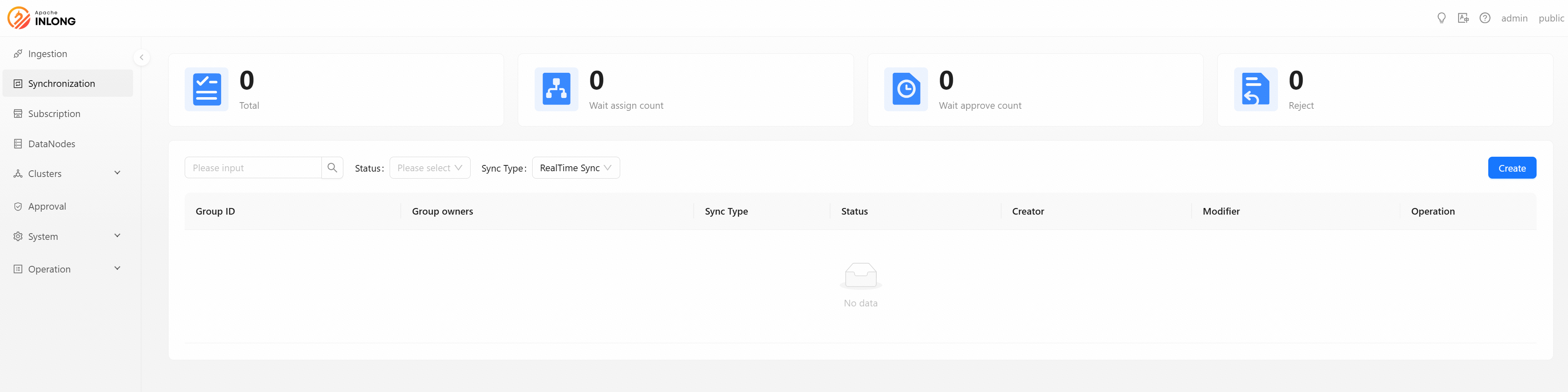Open the Sync Type dropdown
Screen dimensions: 1568x392
[x=575, y=167]
